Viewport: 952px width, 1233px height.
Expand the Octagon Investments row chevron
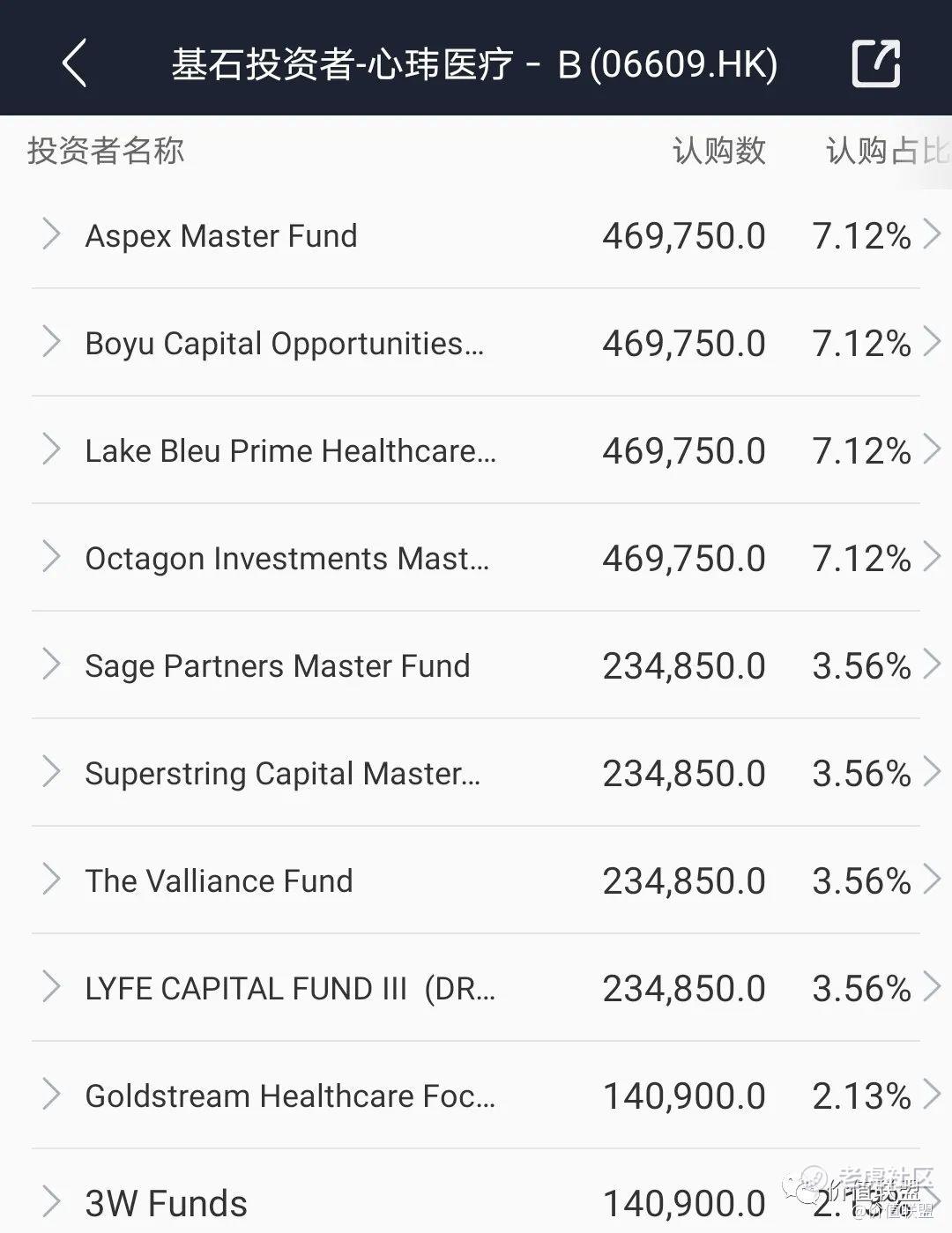51,557
